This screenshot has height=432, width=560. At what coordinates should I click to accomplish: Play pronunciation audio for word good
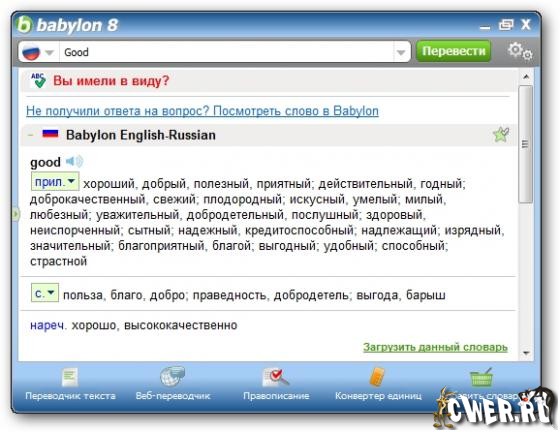point(74,162)
